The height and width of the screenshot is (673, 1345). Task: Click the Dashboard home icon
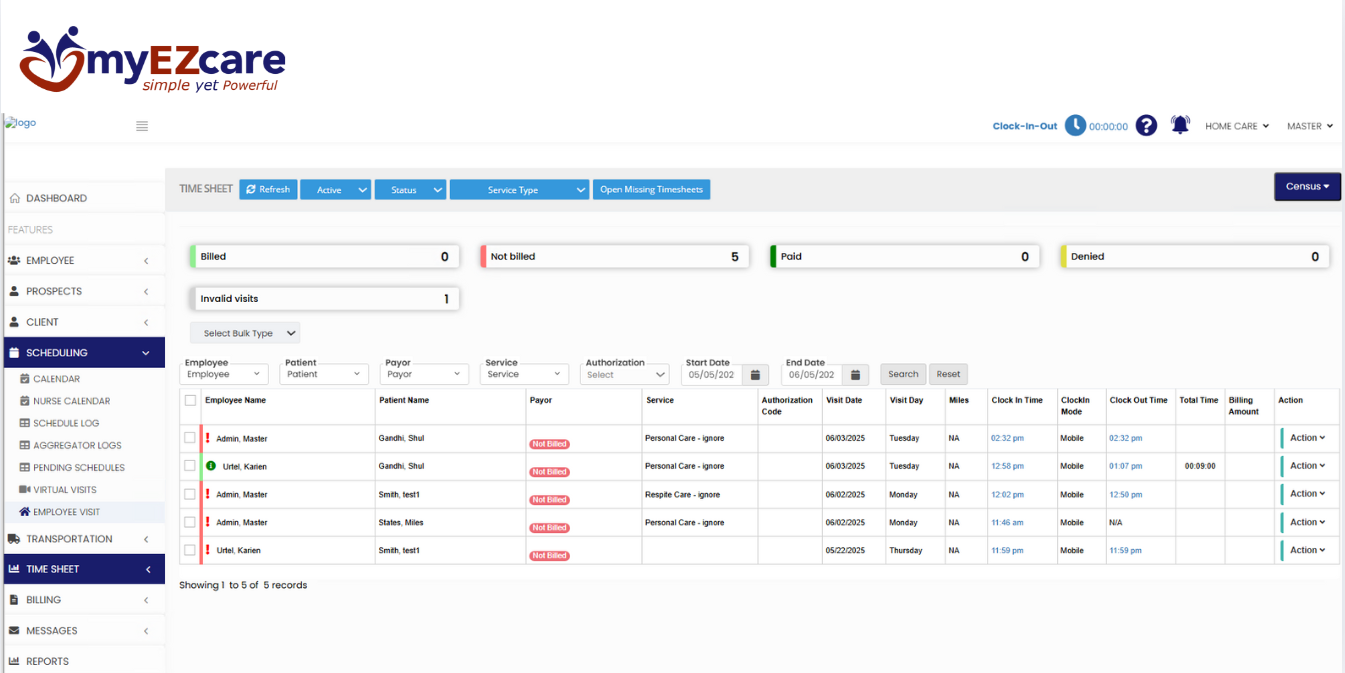15,198
